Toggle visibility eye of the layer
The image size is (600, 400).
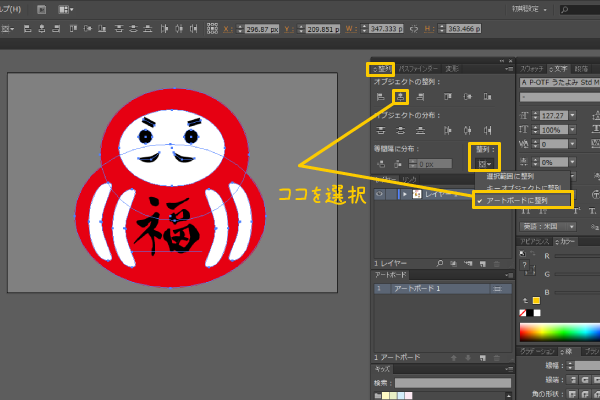[x=379, y=194]
